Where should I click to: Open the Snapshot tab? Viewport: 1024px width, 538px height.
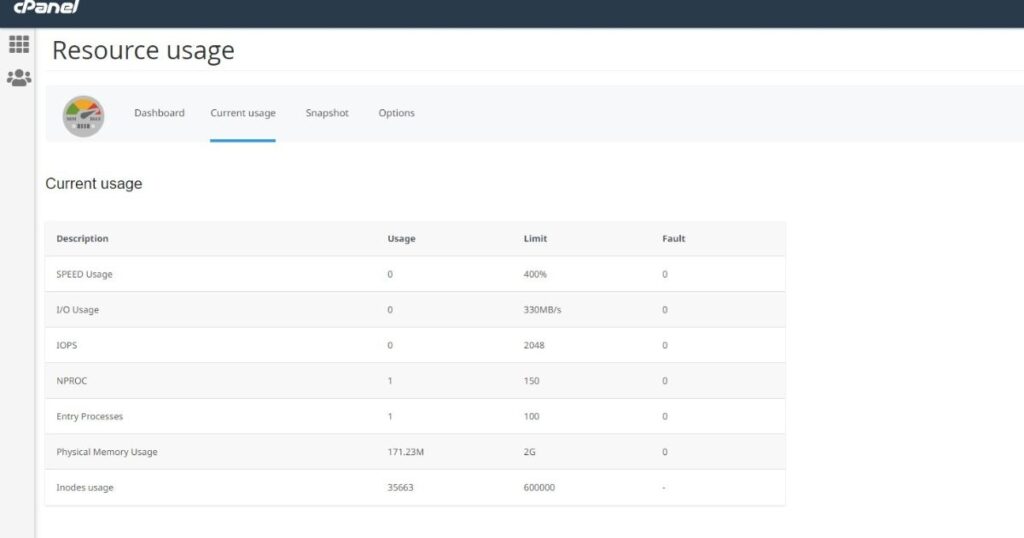pos(327,113)
